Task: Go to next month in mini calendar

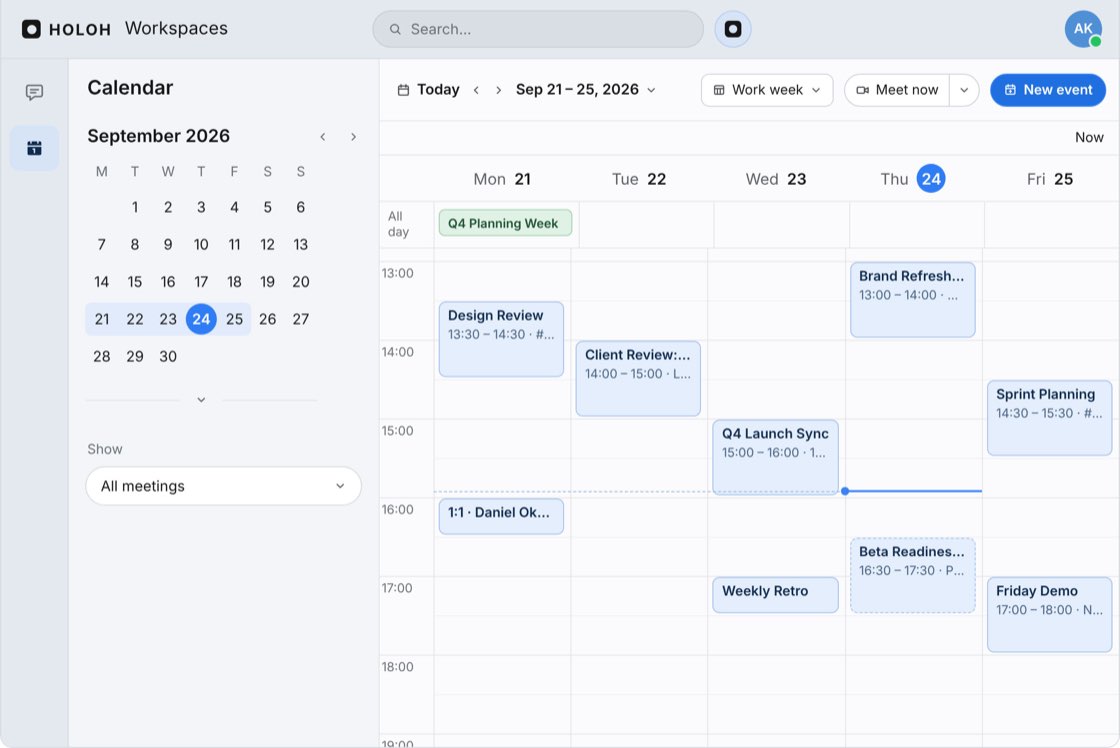Action: click(x=353, y=136)
